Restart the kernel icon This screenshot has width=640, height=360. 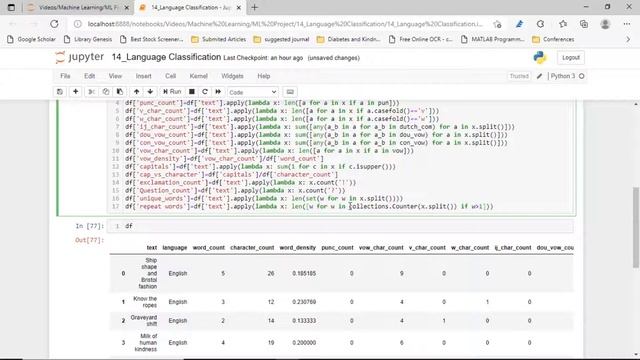(205, 92)
